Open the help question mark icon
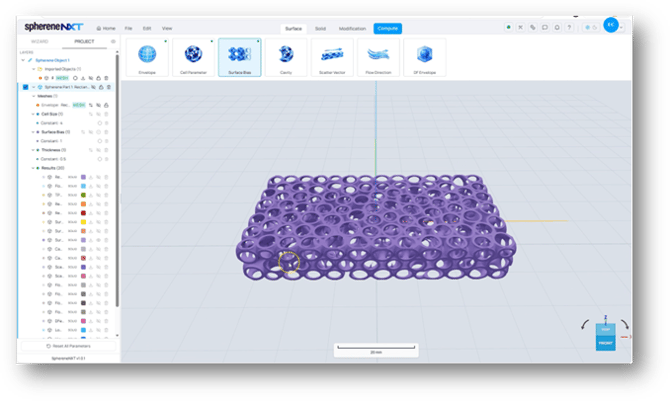Image resolution: width=670 pixels, height=401 pixels. [569, 27]
